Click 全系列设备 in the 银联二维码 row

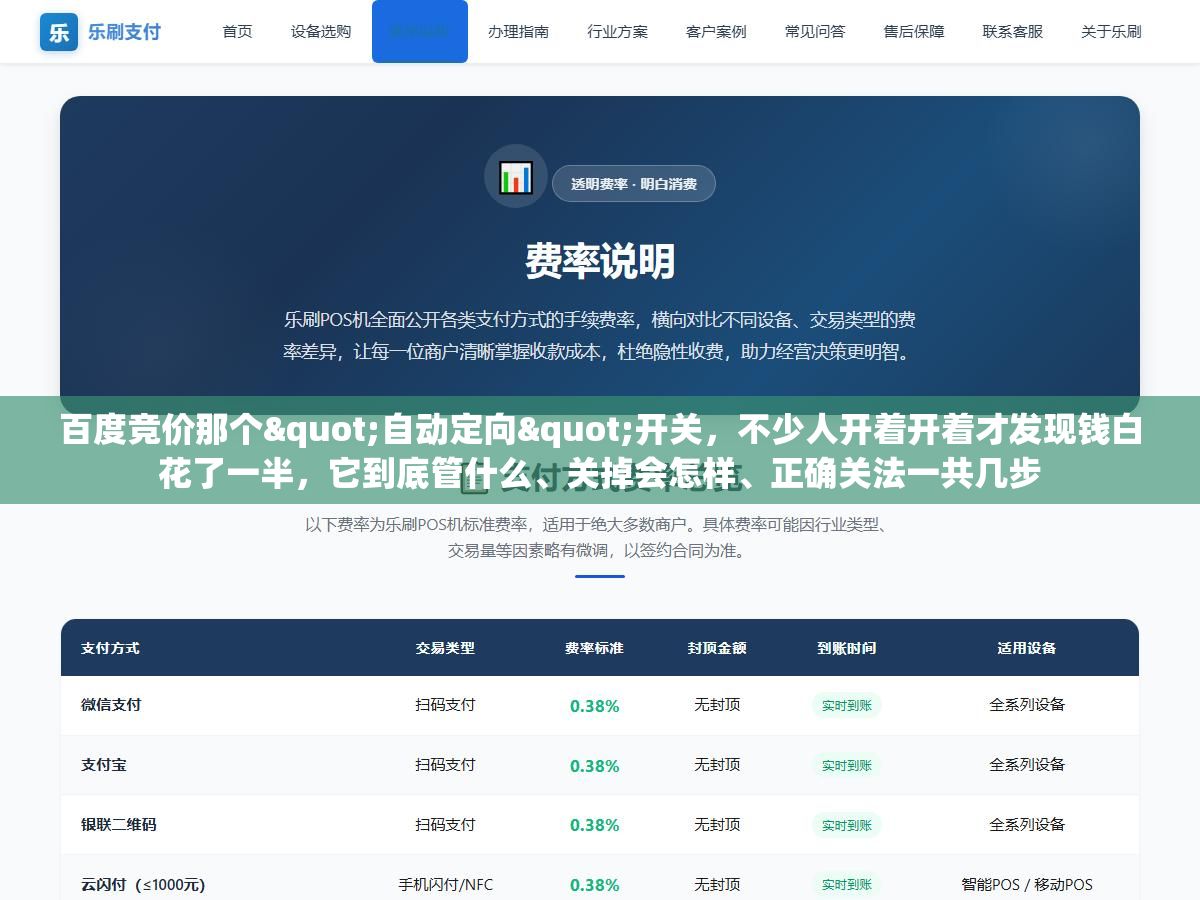click(1027, 824)
